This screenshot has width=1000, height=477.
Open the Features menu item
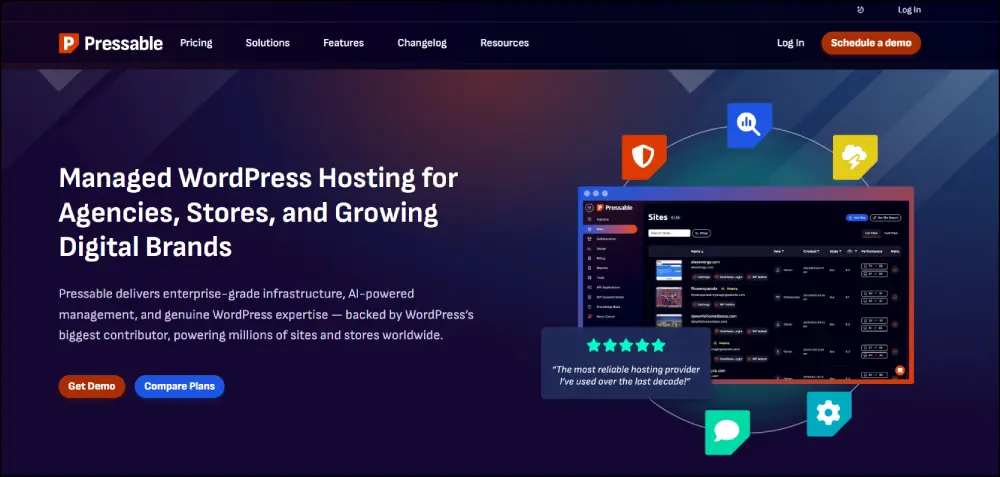343,43
